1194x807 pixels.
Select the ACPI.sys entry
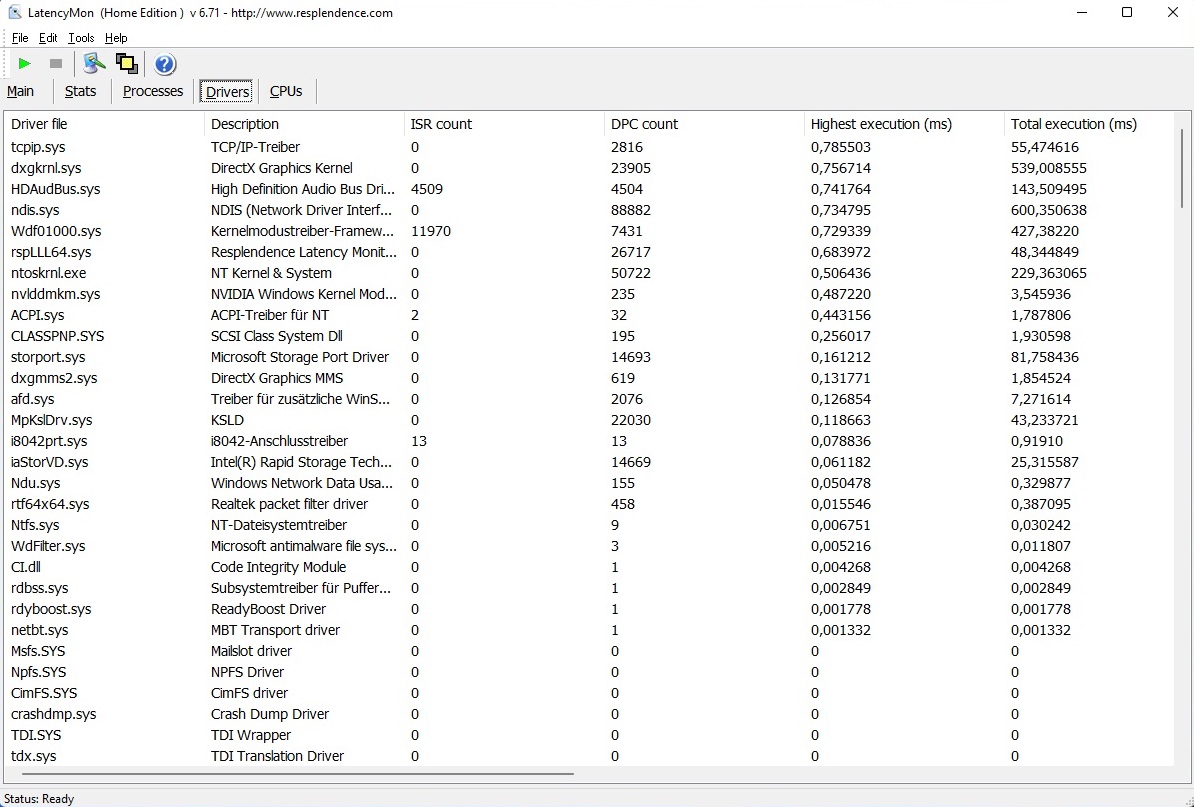[590, 315]
